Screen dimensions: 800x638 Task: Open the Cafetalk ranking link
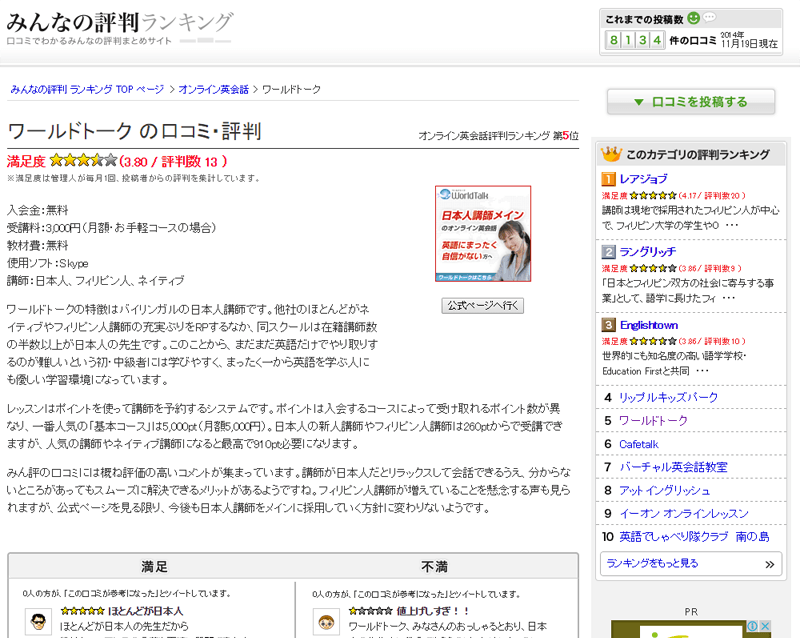click(639, 444)
